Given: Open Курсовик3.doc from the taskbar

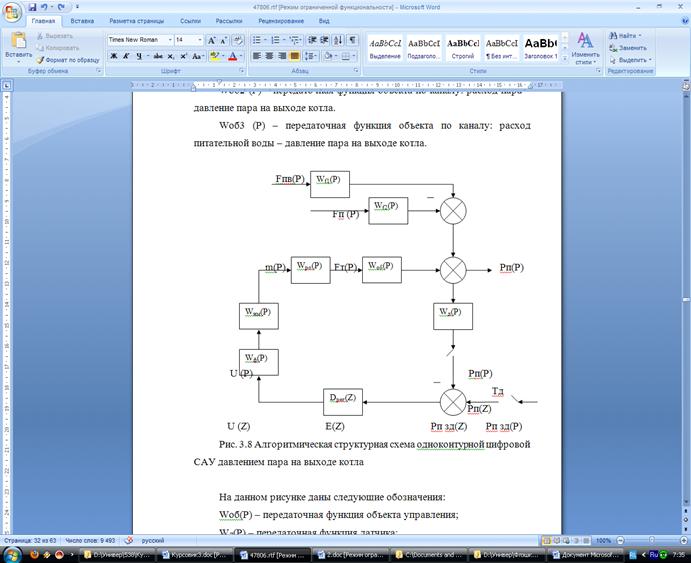Looking at the screenshot, I should [x=189, y=554].
